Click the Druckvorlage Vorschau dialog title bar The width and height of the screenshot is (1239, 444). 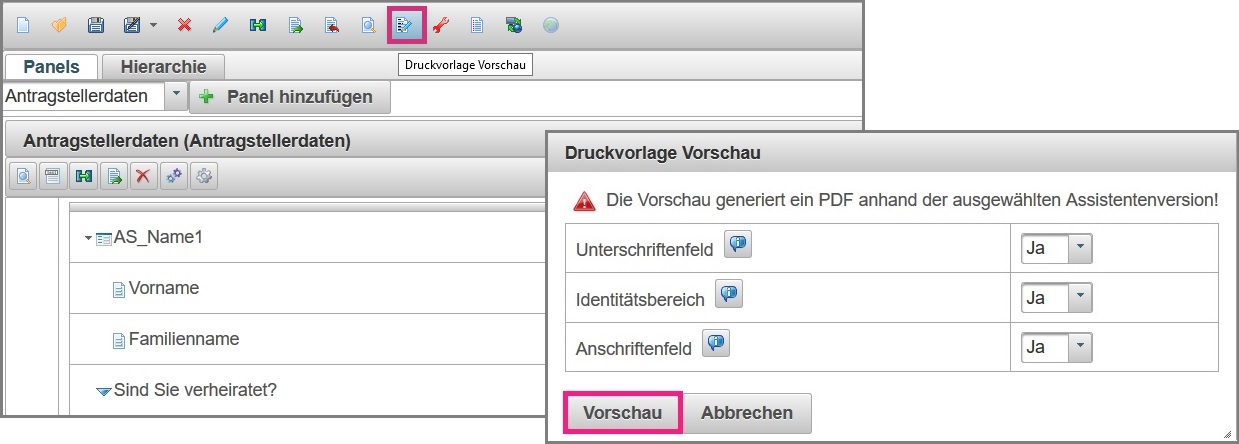coord(893,154)
